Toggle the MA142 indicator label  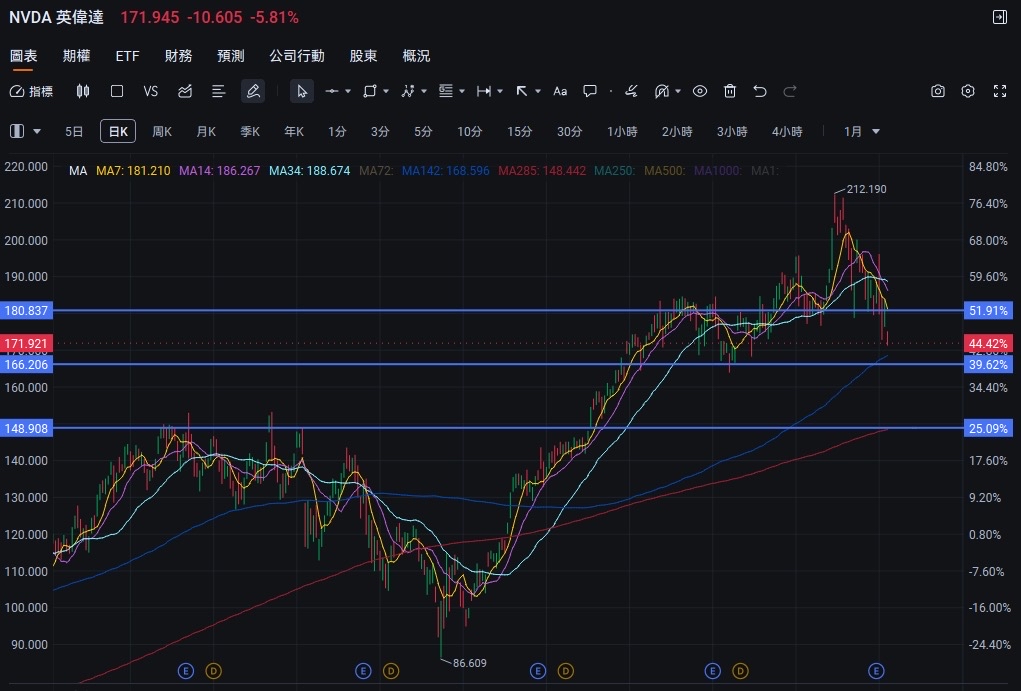click(x=446, y=171)
